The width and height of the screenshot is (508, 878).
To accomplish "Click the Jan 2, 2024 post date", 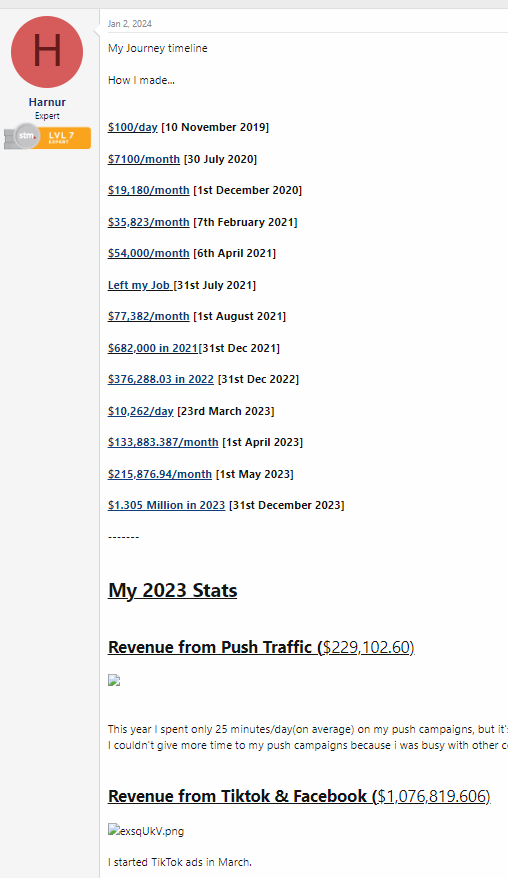I will [x=129, y=24].
